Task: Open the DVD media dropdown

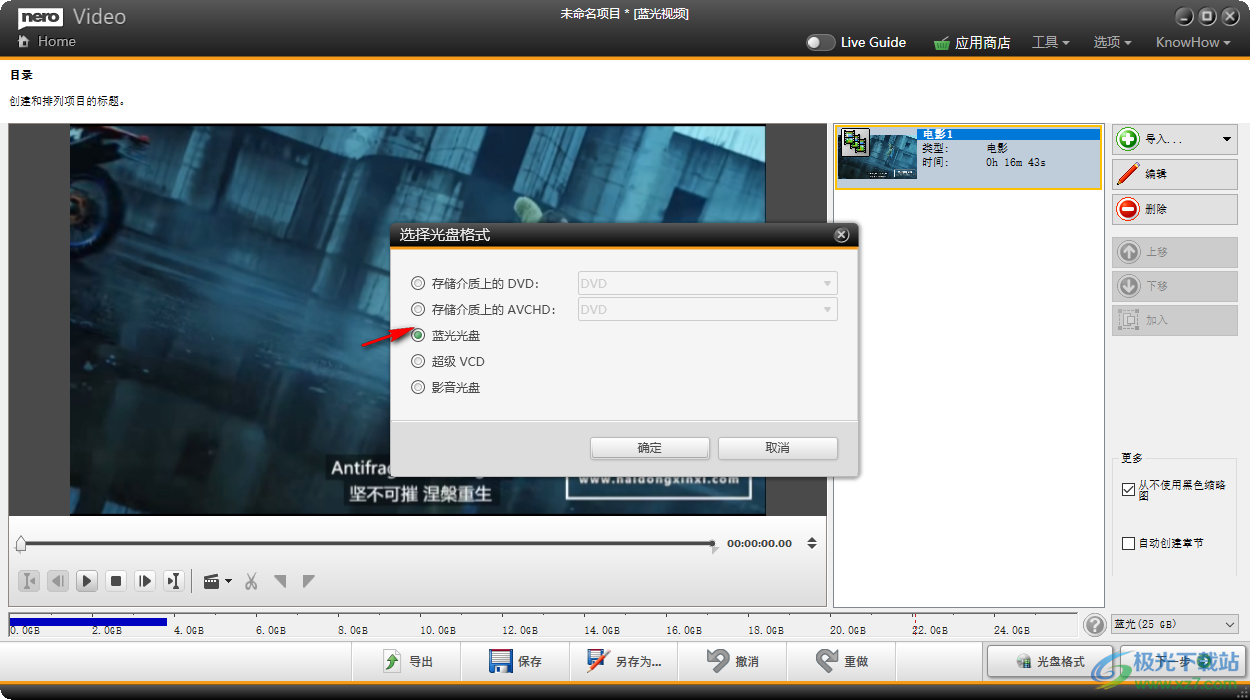Action: pyautogui.click(x=708, y=283)
